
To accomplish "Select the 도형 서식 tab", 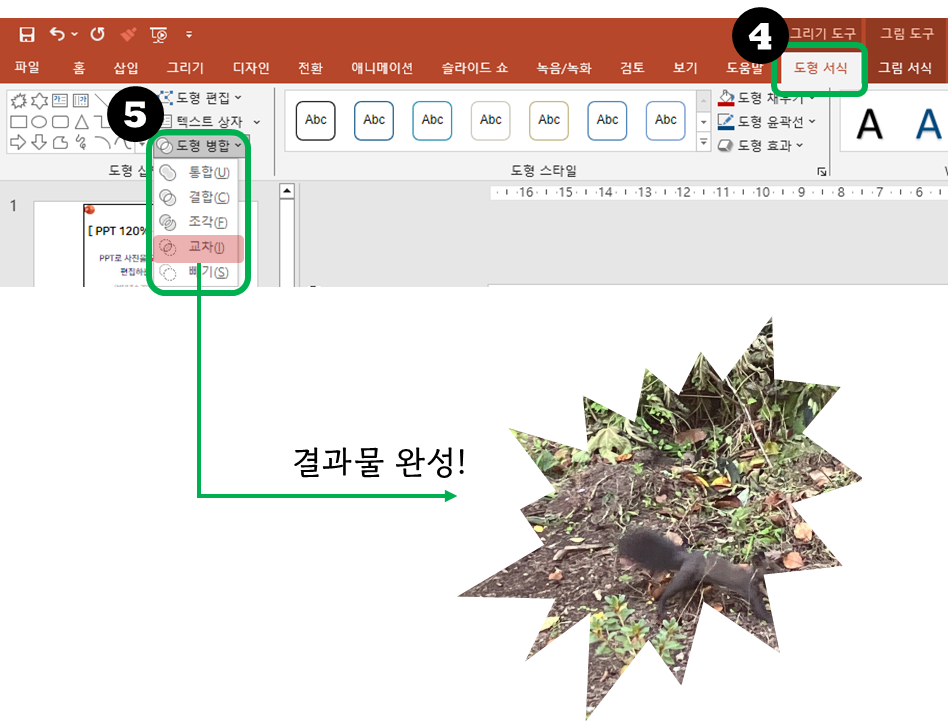I will click(820, 67).
